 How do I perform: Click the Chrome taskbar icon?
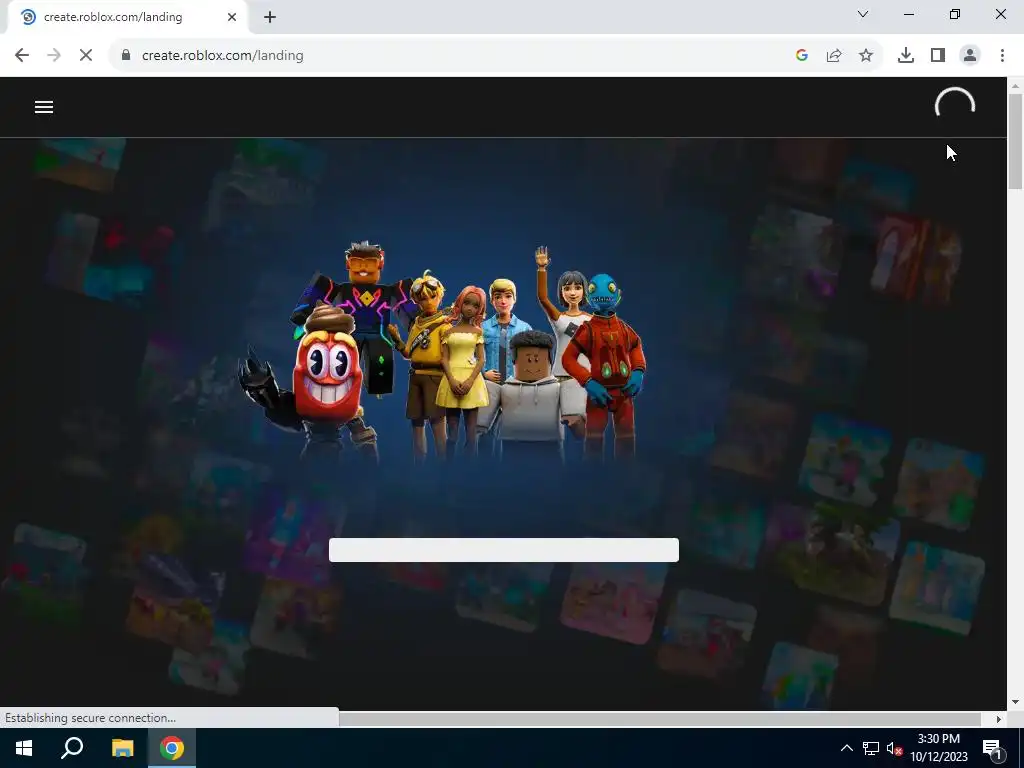pyautogui.click(x=172, y=748)
